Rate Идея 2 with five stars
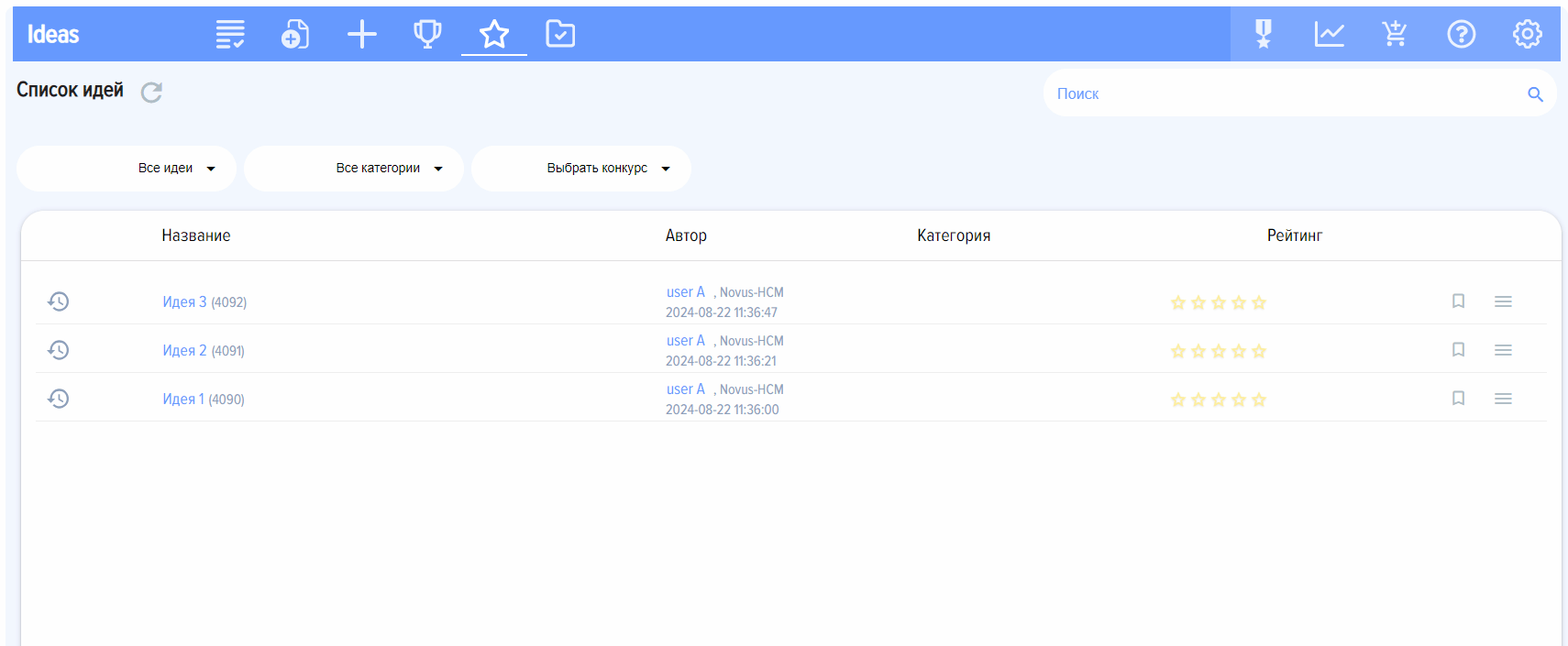The width and height of the screenshot is (1568, 646). (1259, 352)
